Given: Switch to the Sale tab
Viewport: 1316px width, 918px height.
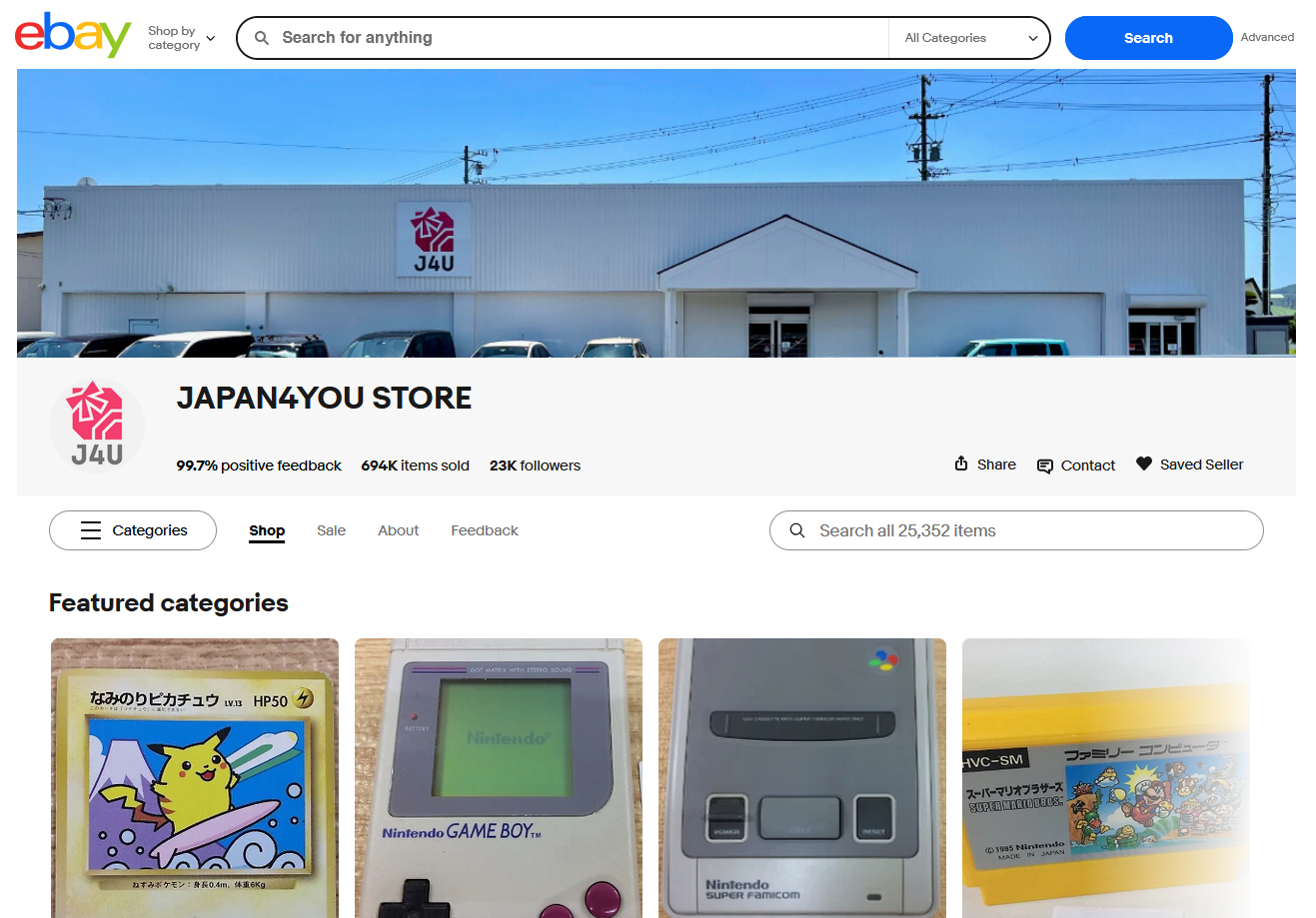Looking at the screenshot, I should [331, 530].
